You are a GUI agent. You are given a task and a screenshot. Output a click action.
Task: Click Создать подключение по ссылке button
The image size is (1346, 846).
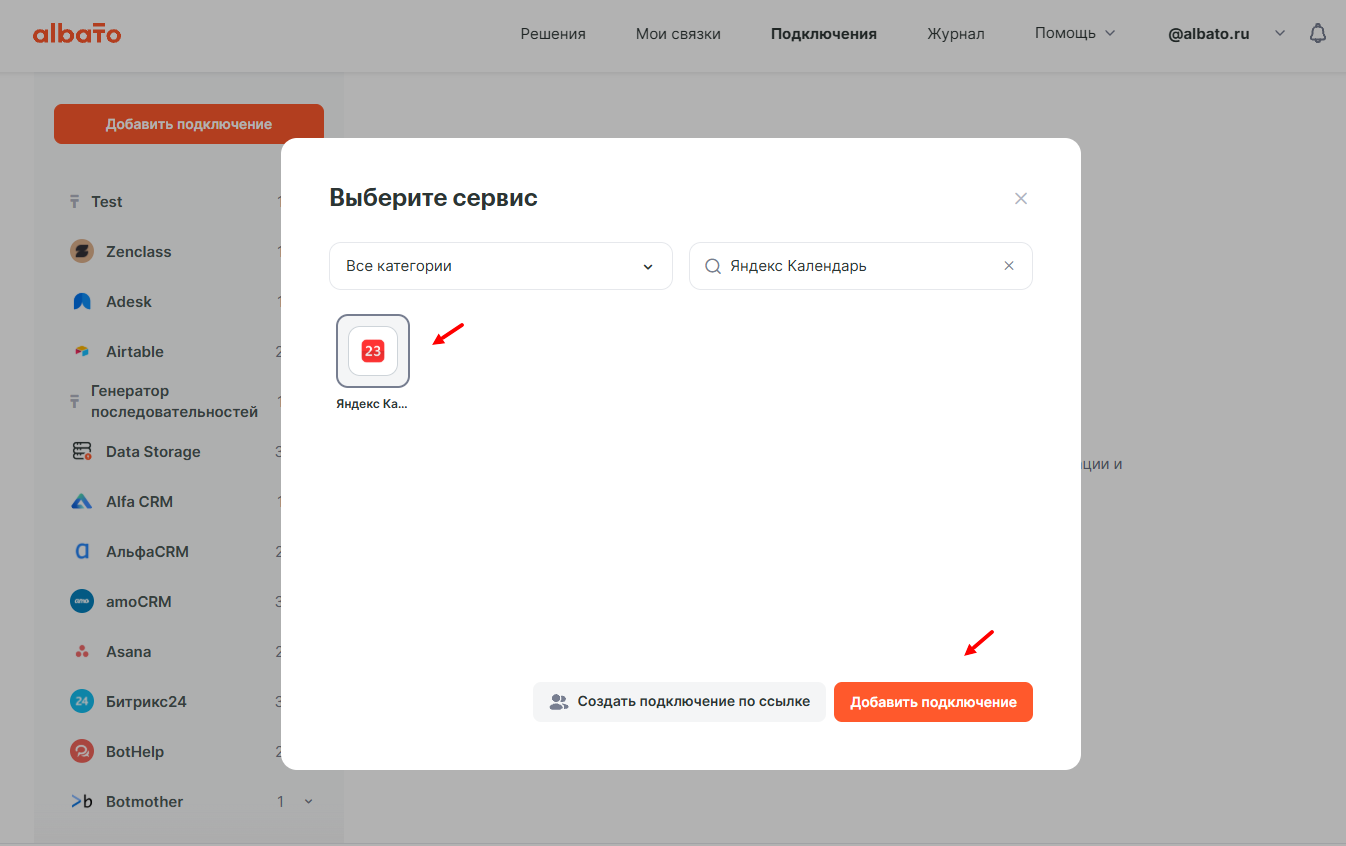pyautogui.click(x=679, y=702)
